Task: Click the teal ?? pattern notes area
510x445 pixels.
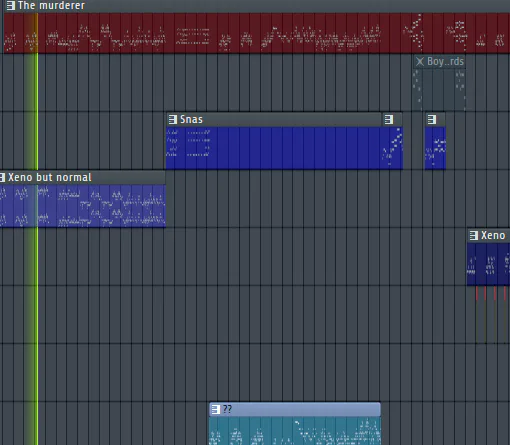Action: click(295, 430)
